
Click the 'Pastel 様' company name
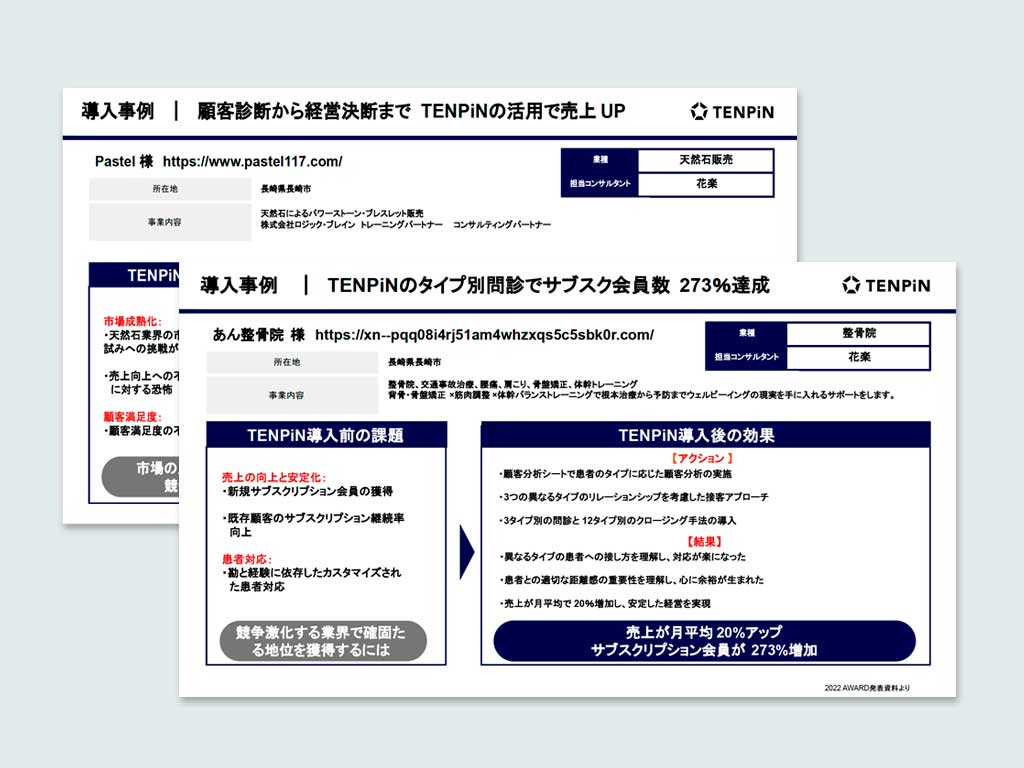124,161
